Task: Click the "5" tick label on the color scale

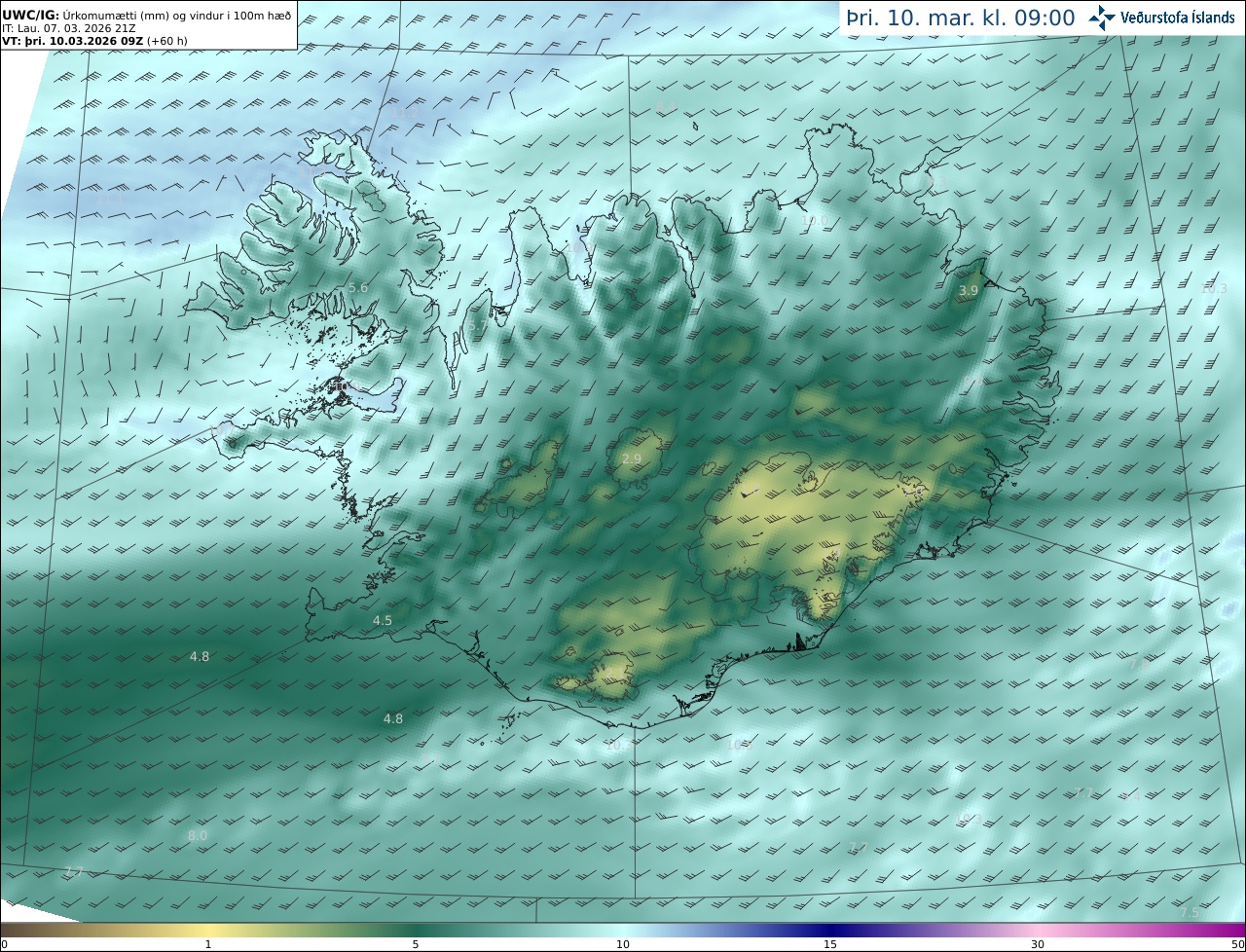Action: [x=416, y=944]
